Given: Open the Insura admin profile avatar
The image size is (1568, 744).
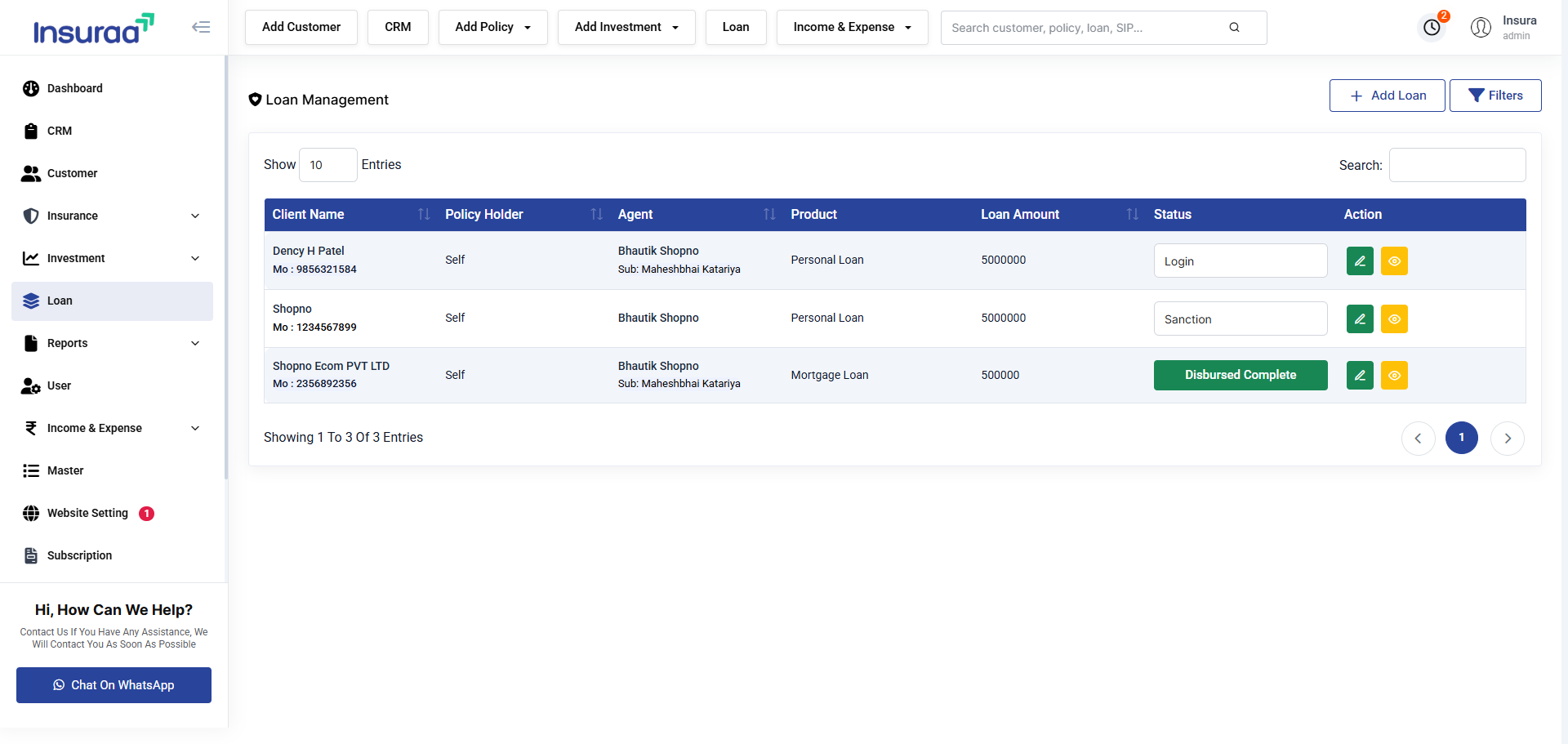Looking at the screenshot, I should [1481, 28].
